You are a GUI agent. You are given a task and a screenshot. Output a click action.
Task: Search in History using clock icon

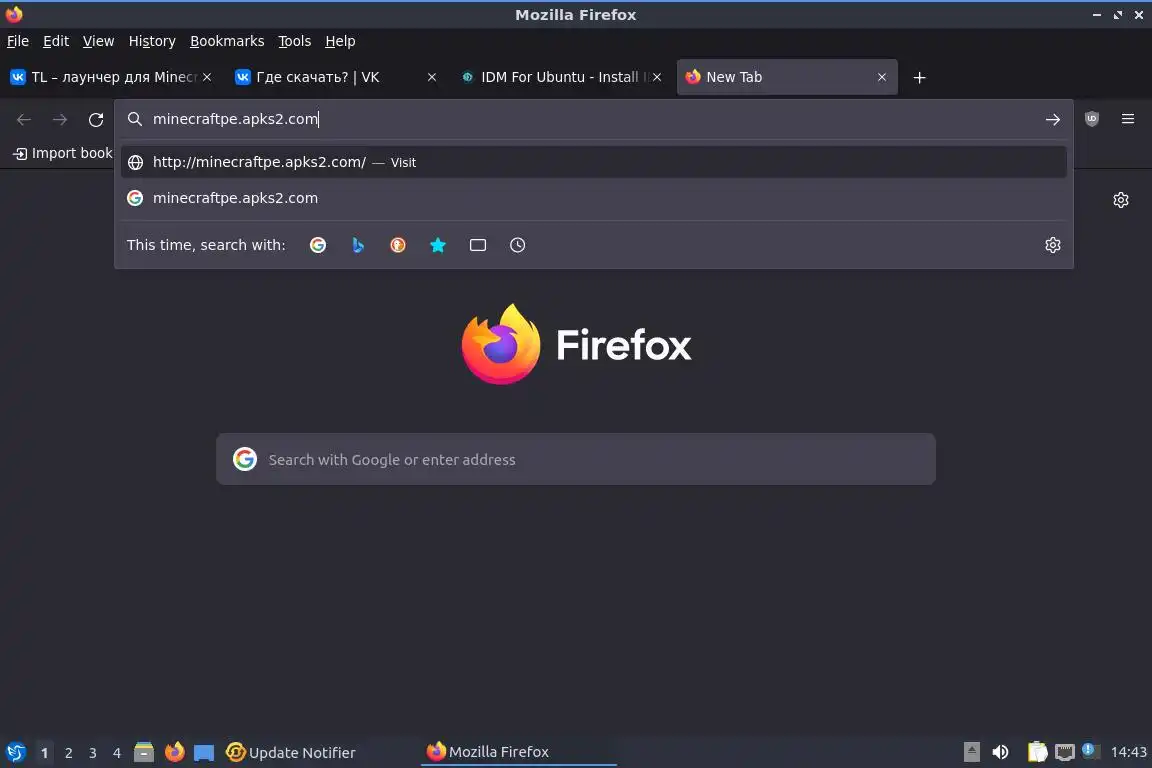coord(517,245)
